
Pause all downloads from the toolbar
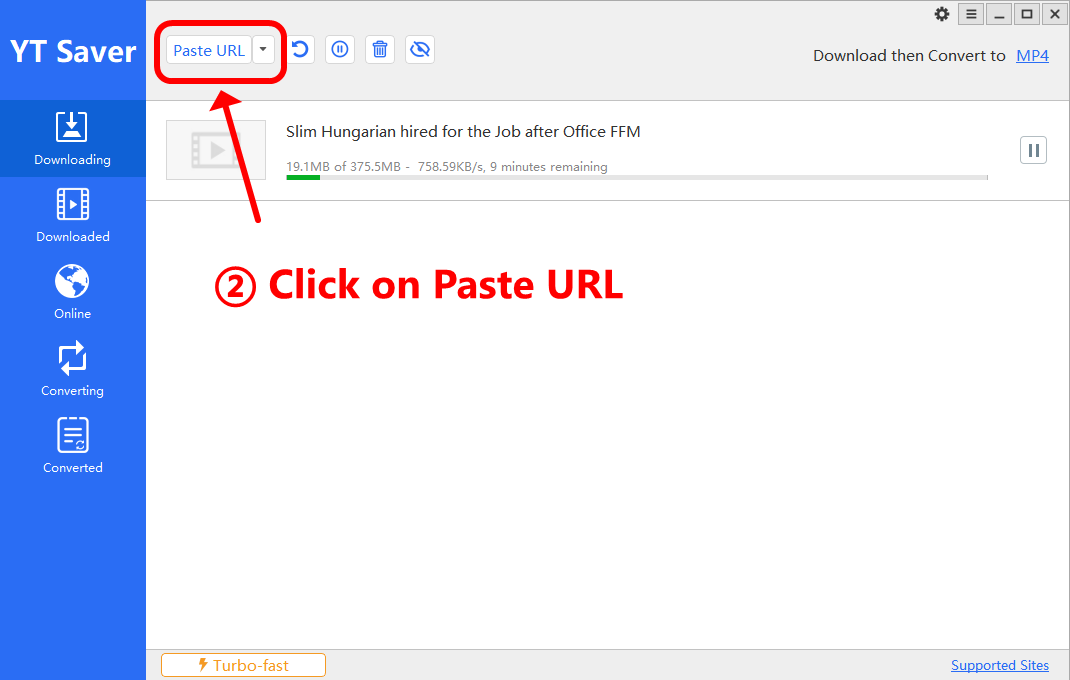(340, 50)
